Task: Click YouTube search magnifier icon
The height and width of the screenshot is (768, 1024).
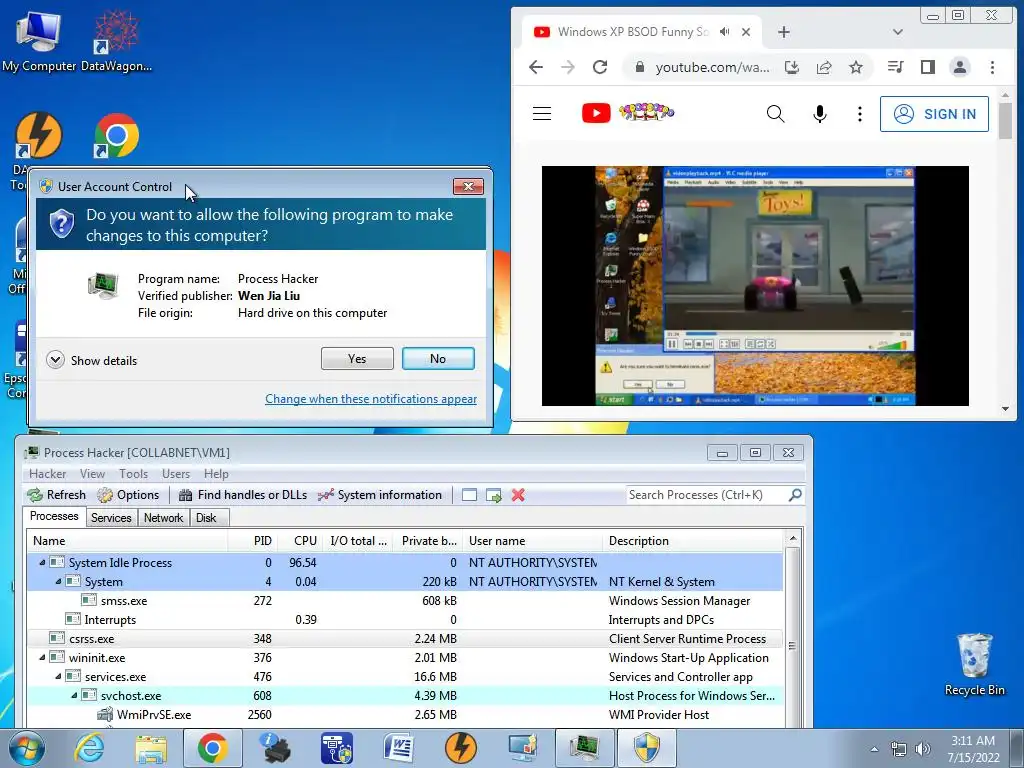Action: point(775,114)
